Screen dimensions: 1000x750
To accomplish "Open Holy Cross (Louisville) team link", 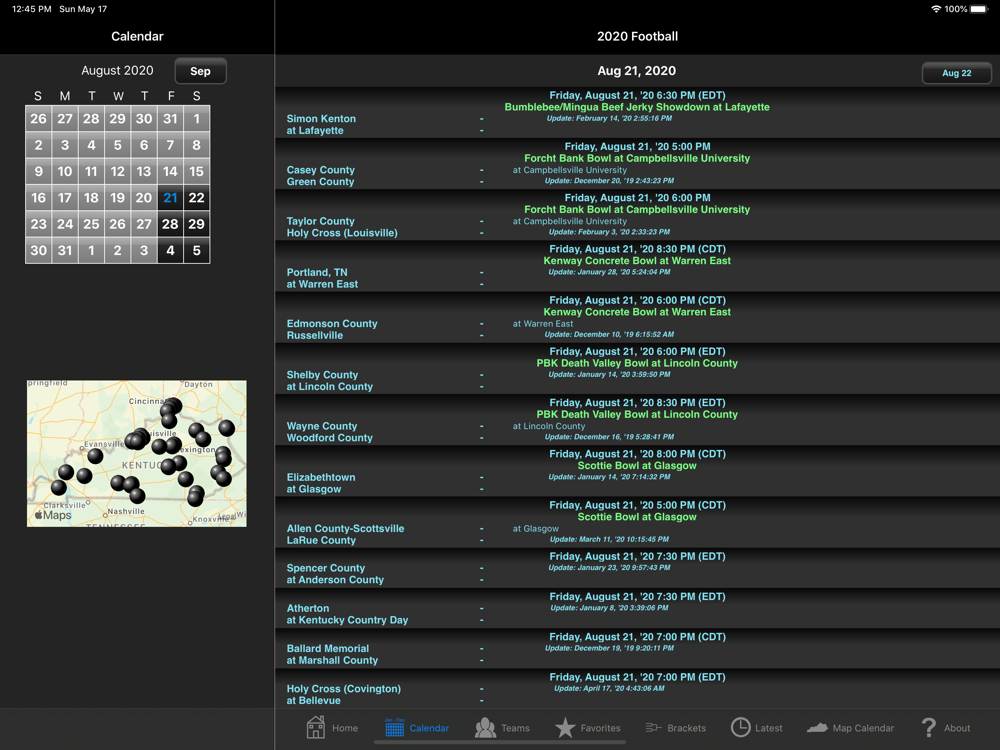I will 342,233.
